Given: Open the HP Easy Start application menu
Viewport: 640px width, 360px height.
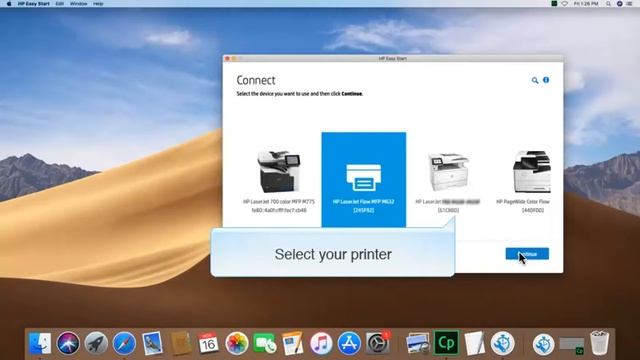Looking at the screenshot, I should 33,4.
